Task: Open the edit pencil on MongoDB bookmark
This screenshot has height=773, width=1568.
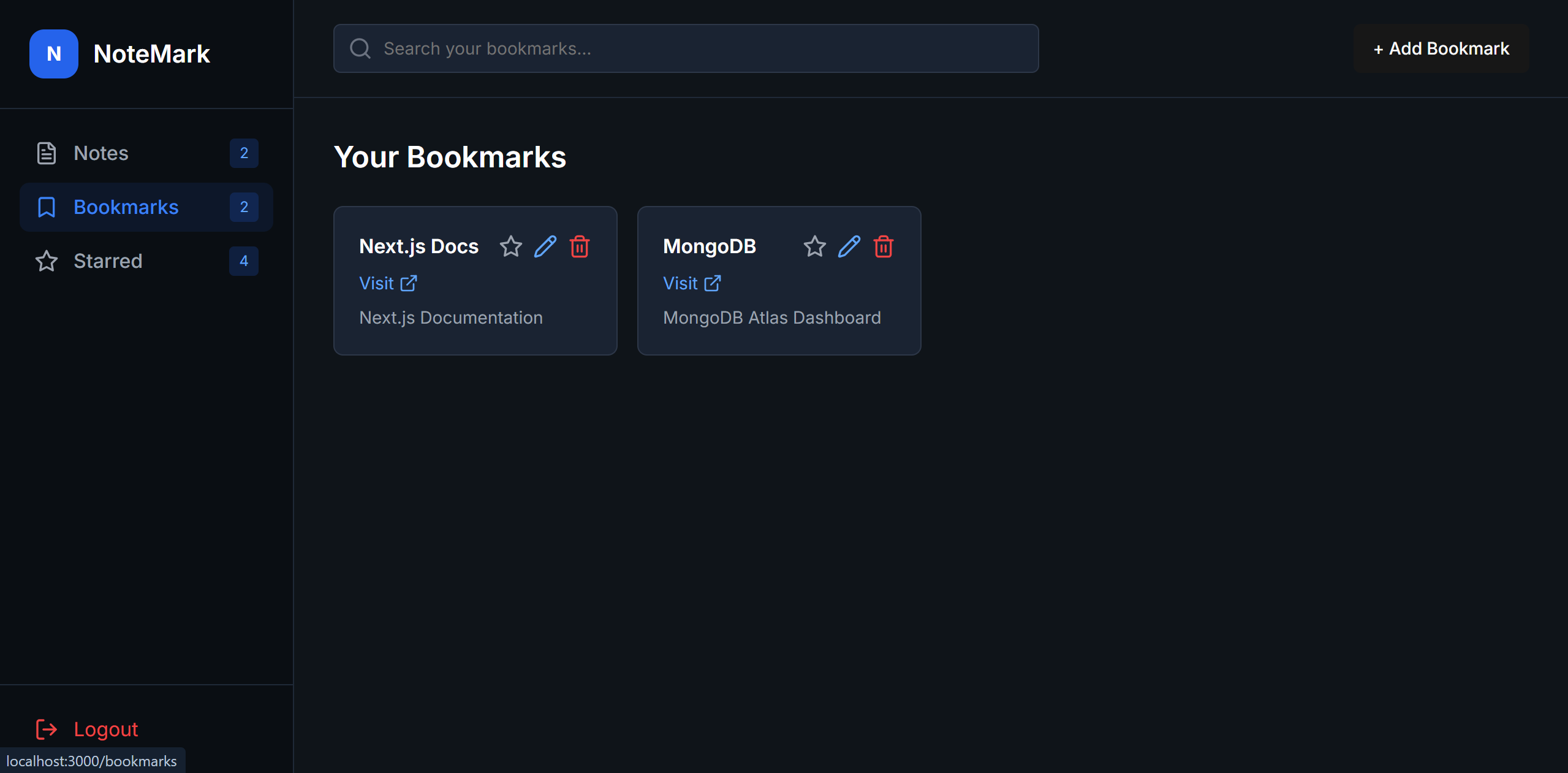Action: coord(848,246)
